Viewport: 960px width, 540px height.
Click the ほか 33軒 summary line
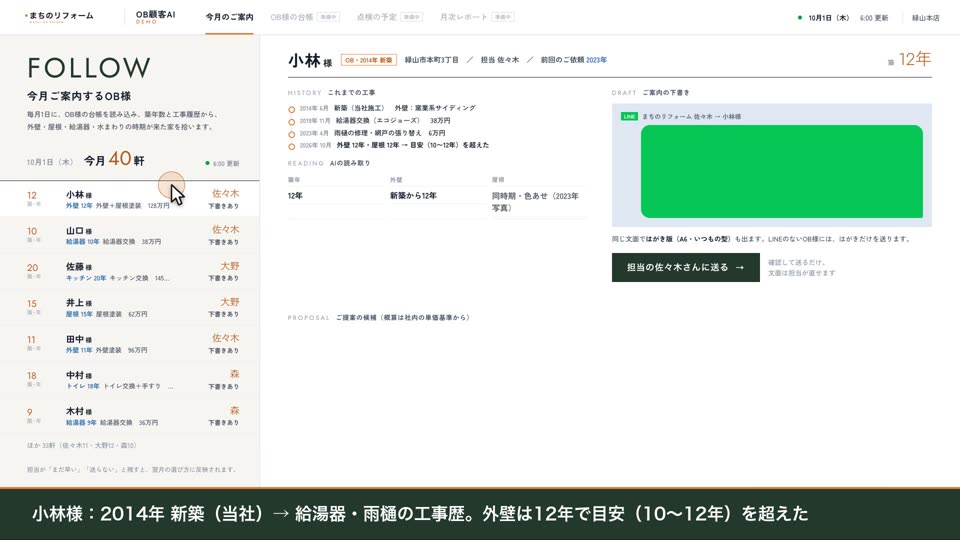point(81,445)
